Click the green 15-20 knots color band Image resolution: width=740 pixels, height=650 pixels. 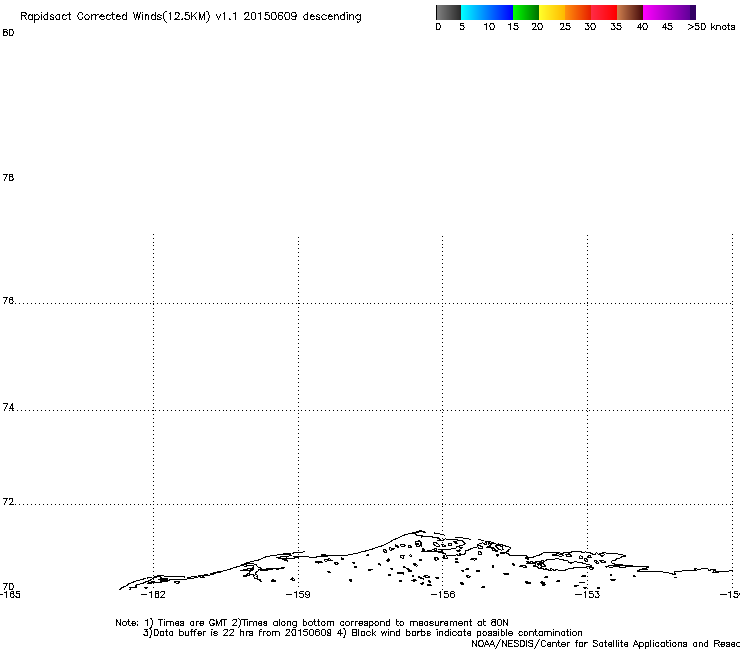pos(526,12)
